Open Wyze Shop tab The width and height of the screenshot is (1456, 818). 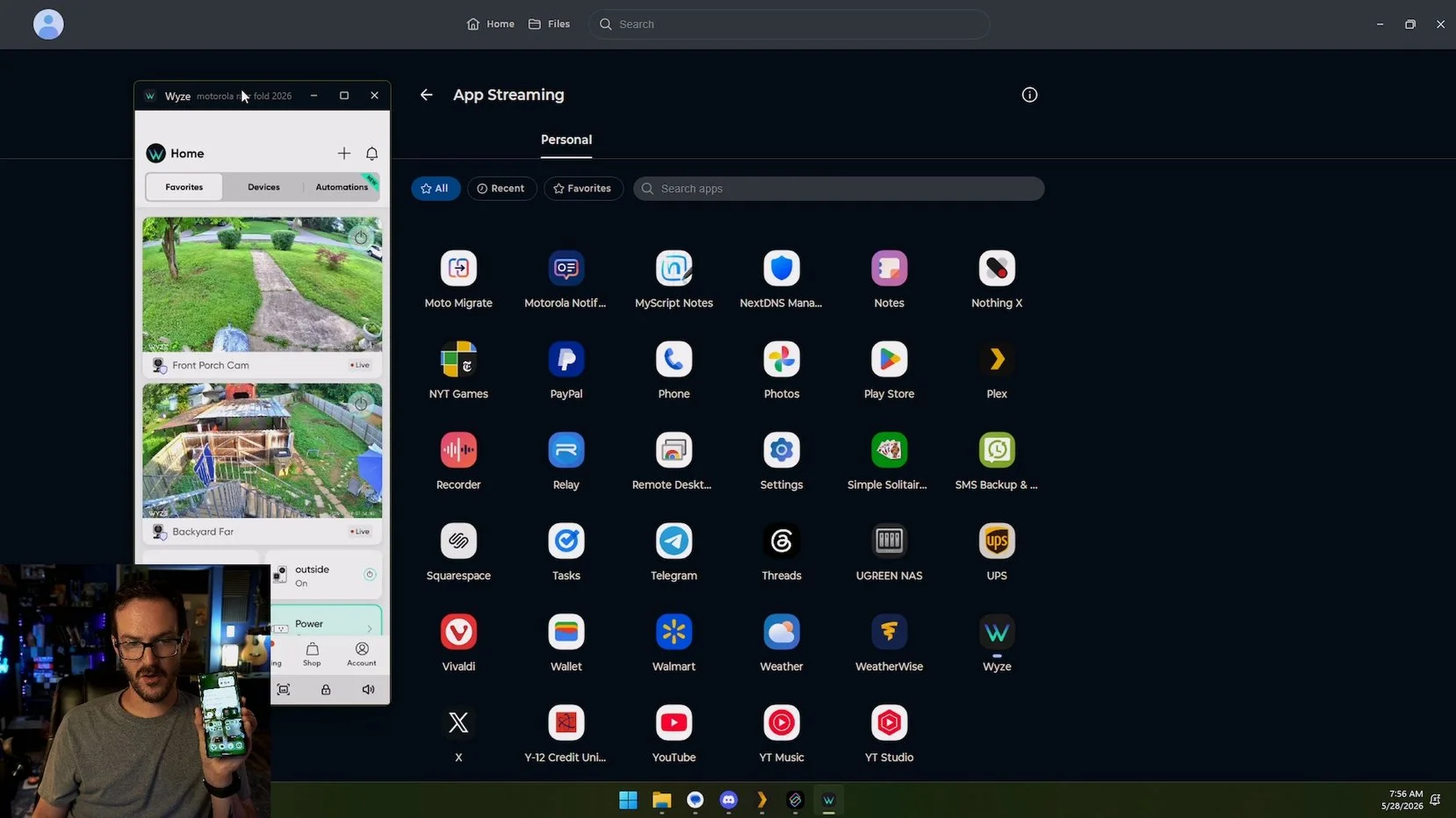click(312, 654)
